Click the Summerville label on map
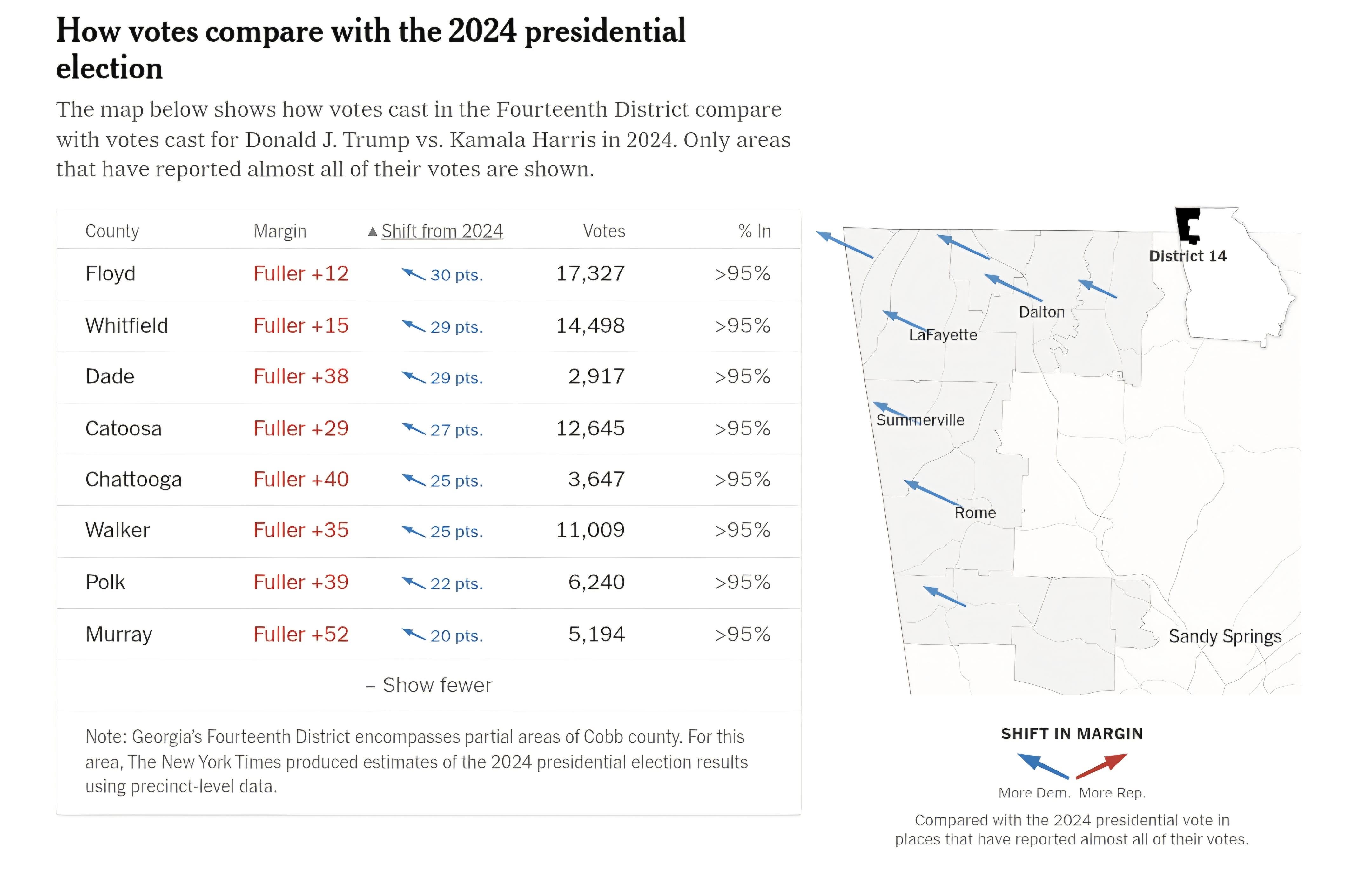 (920, 420)
